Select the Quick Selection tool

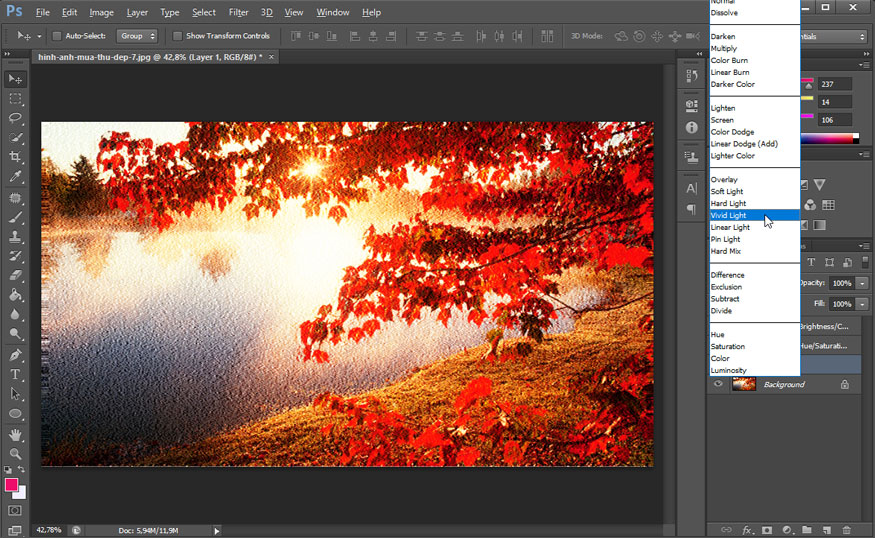15,137
